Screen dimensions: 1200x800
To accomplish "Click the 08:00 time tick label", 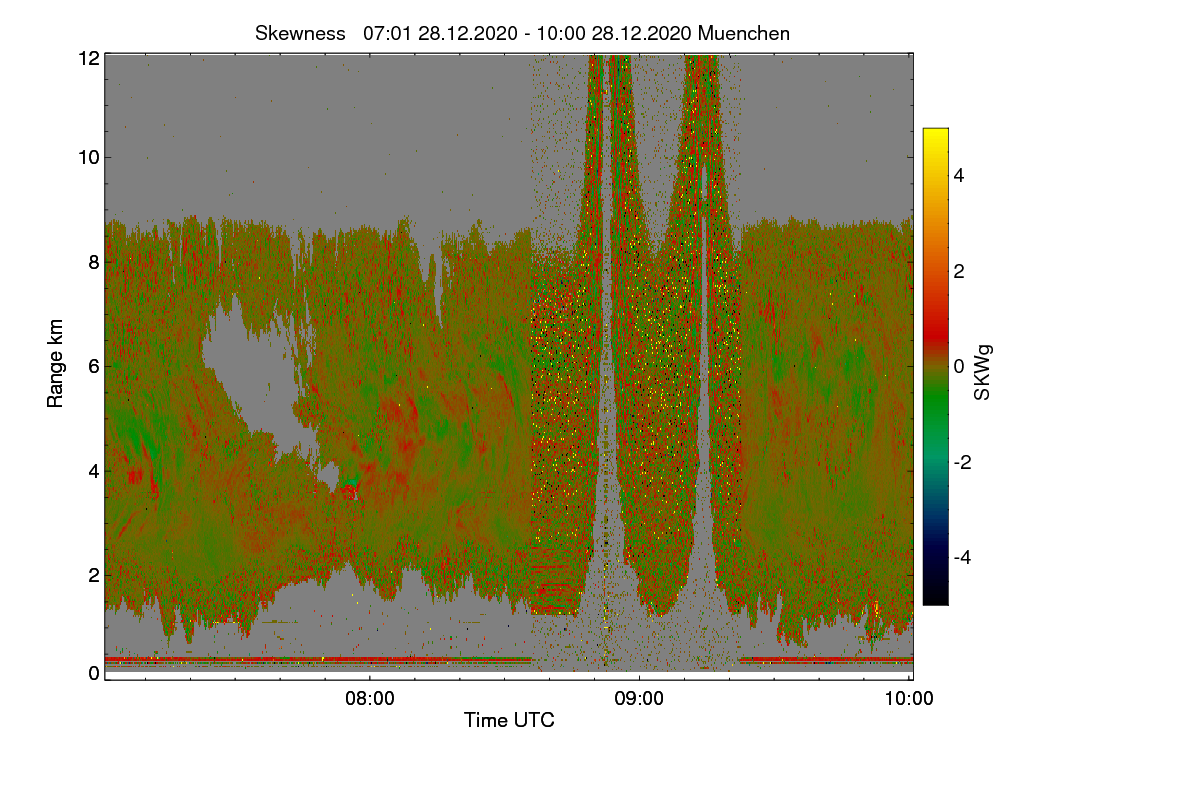I will tap(369, 698).
